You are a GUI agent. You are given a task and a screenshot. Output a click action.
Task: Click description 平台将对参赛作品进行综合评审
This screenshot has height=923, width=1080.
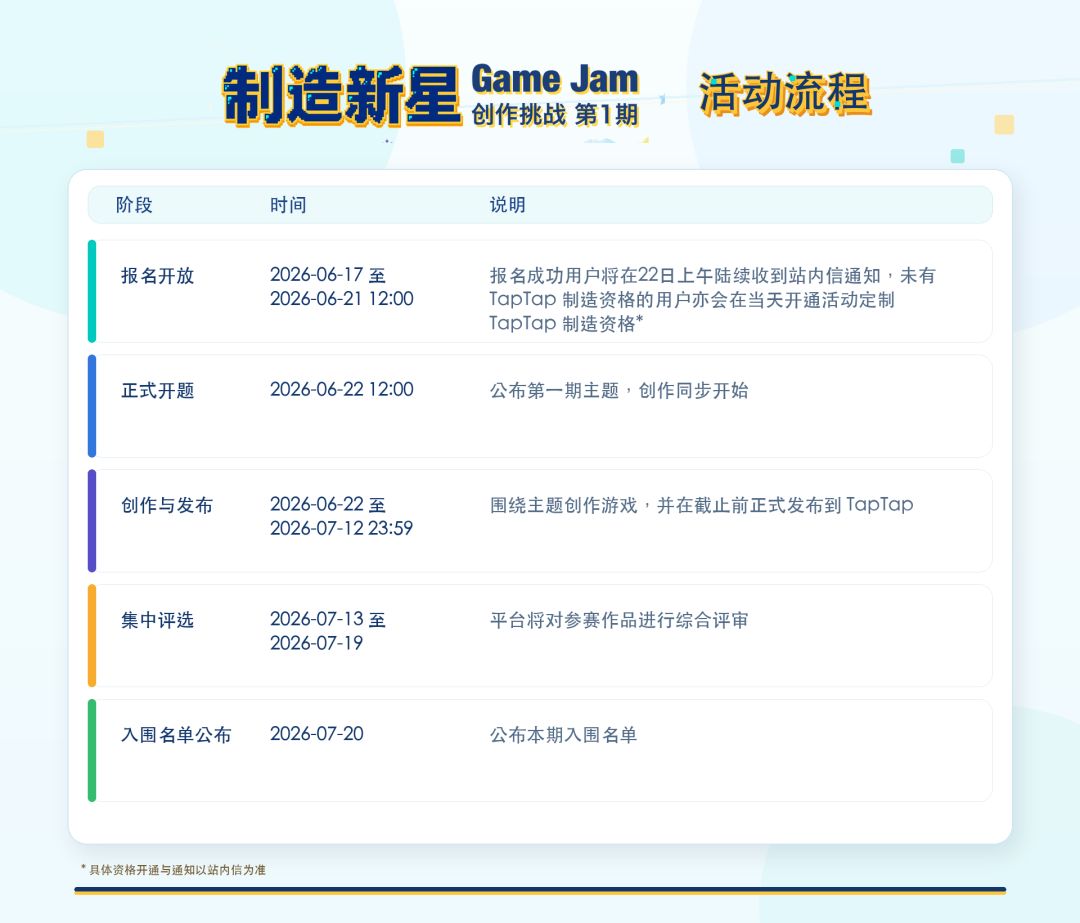pyautogui.click(x=619, y=620)
